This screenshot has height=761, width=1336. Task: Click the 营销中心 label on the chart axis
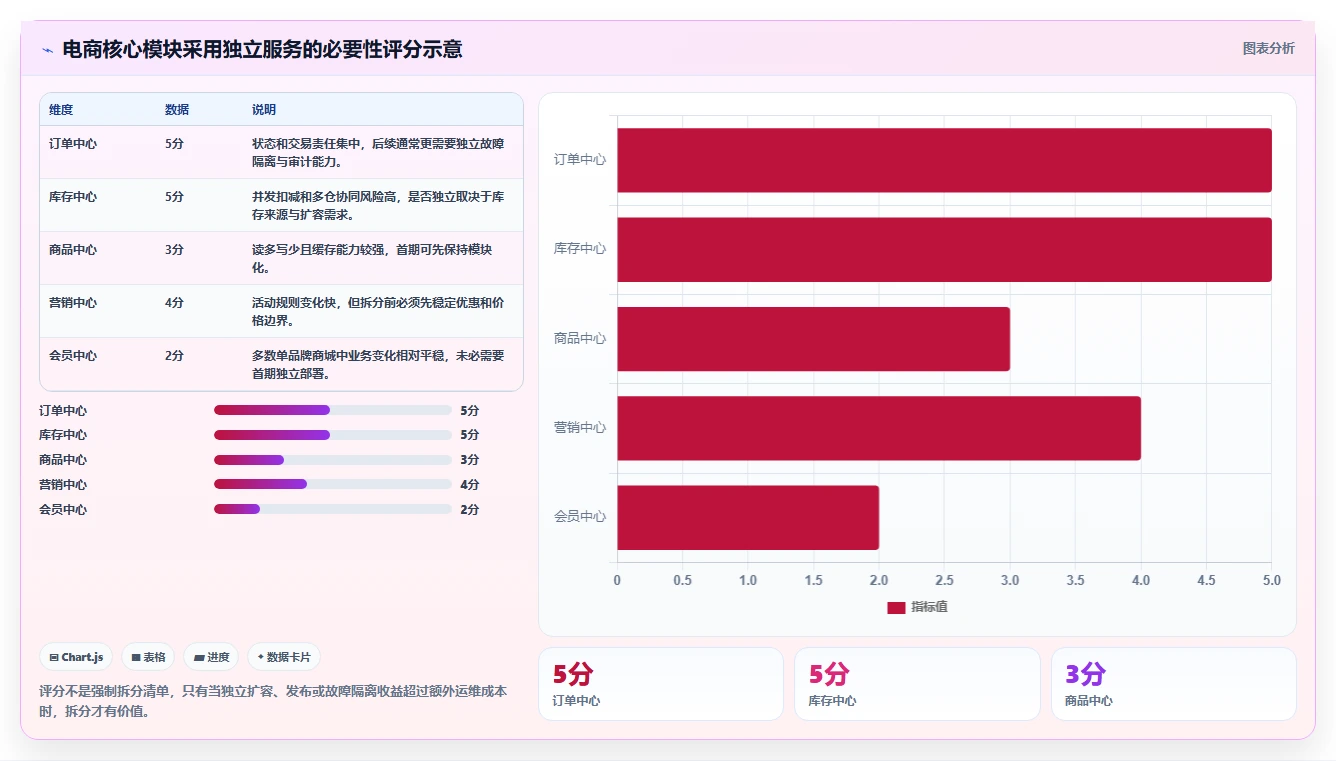point(580,428)
